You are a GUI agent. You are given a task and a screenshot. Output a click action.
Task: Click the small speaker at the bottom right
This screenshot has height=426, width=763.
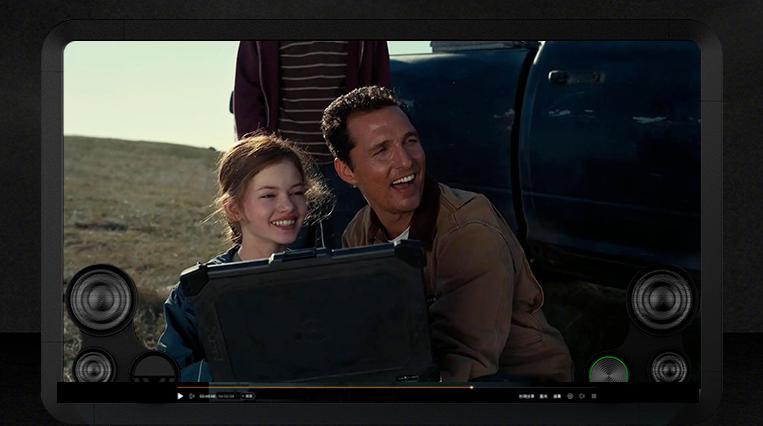(x=668, y=367)
